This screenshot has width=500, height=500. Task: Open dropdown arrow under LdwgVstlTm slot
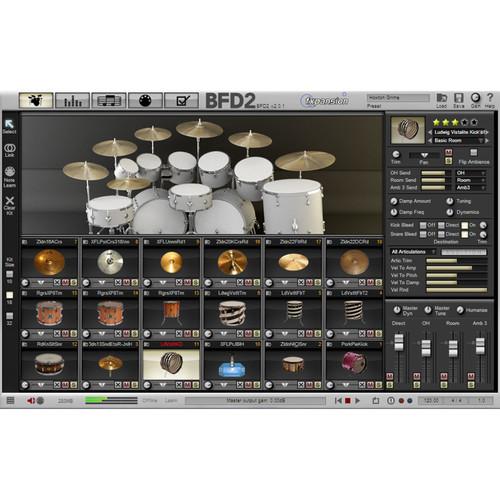(224, 334)
